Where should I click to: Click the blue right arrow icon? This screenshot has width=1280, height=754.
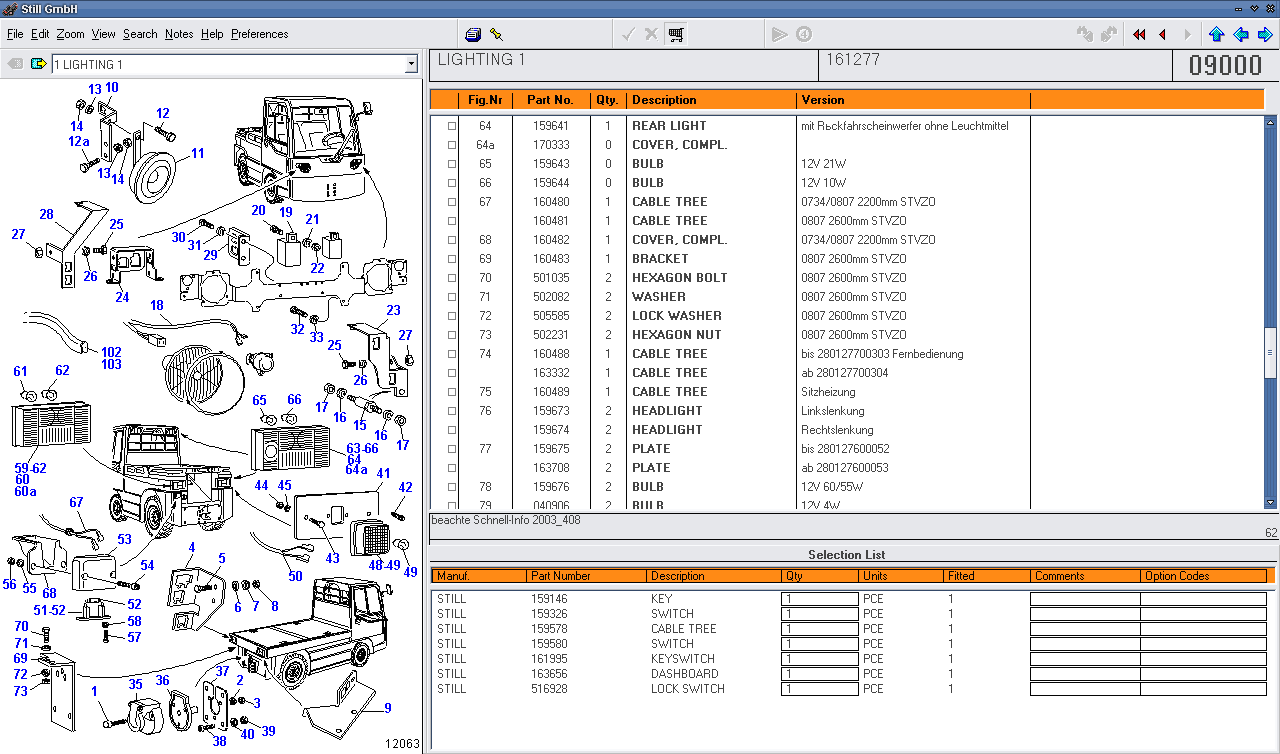coord(1266,34)
